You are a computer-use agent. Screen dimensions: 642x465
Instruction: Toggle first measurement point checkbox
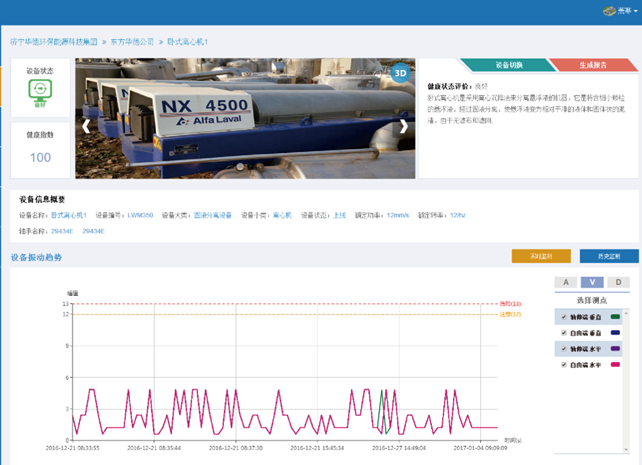click(562, 317)
